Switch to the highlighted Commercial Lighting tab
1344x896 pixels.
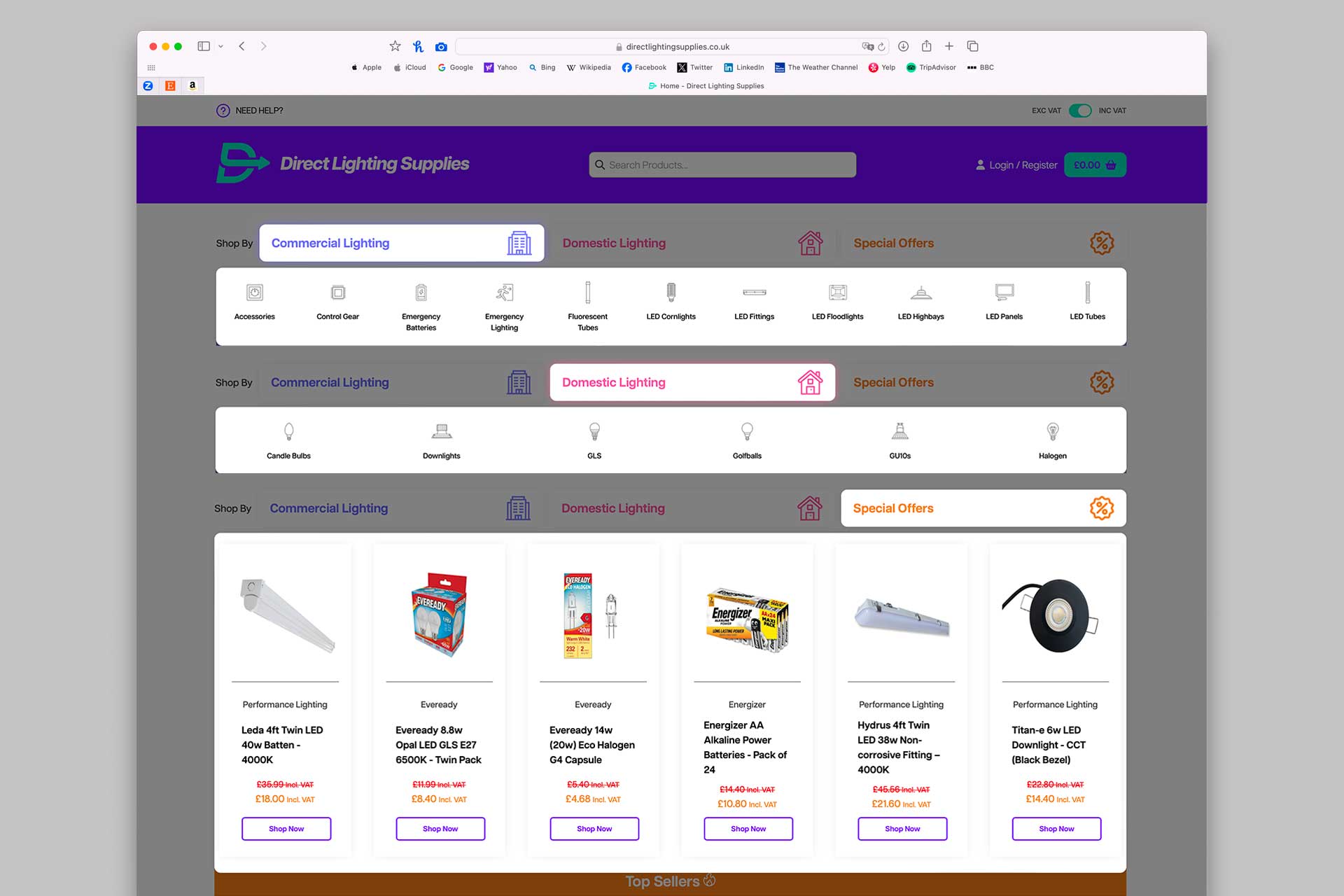(x=402, y=243)
